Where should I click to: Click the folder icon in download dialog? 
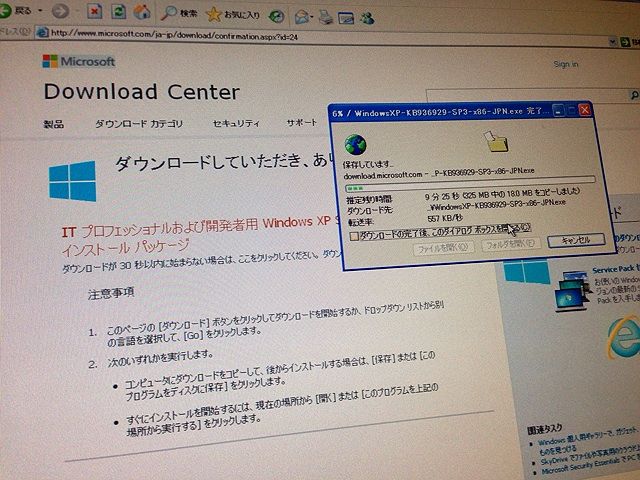496,141
